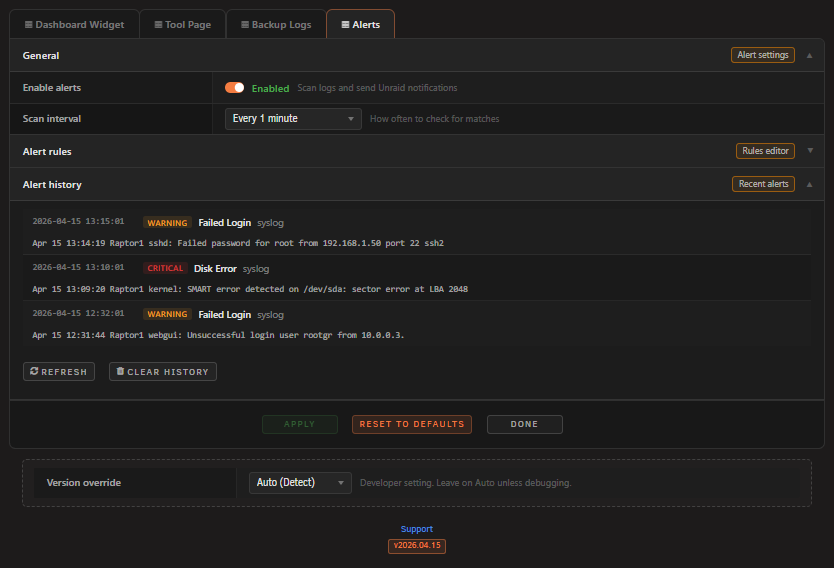This screenshot has width=834, height=568.
Task: Click the Apply button
Action: pyautogui.click(x=300, y=424)
